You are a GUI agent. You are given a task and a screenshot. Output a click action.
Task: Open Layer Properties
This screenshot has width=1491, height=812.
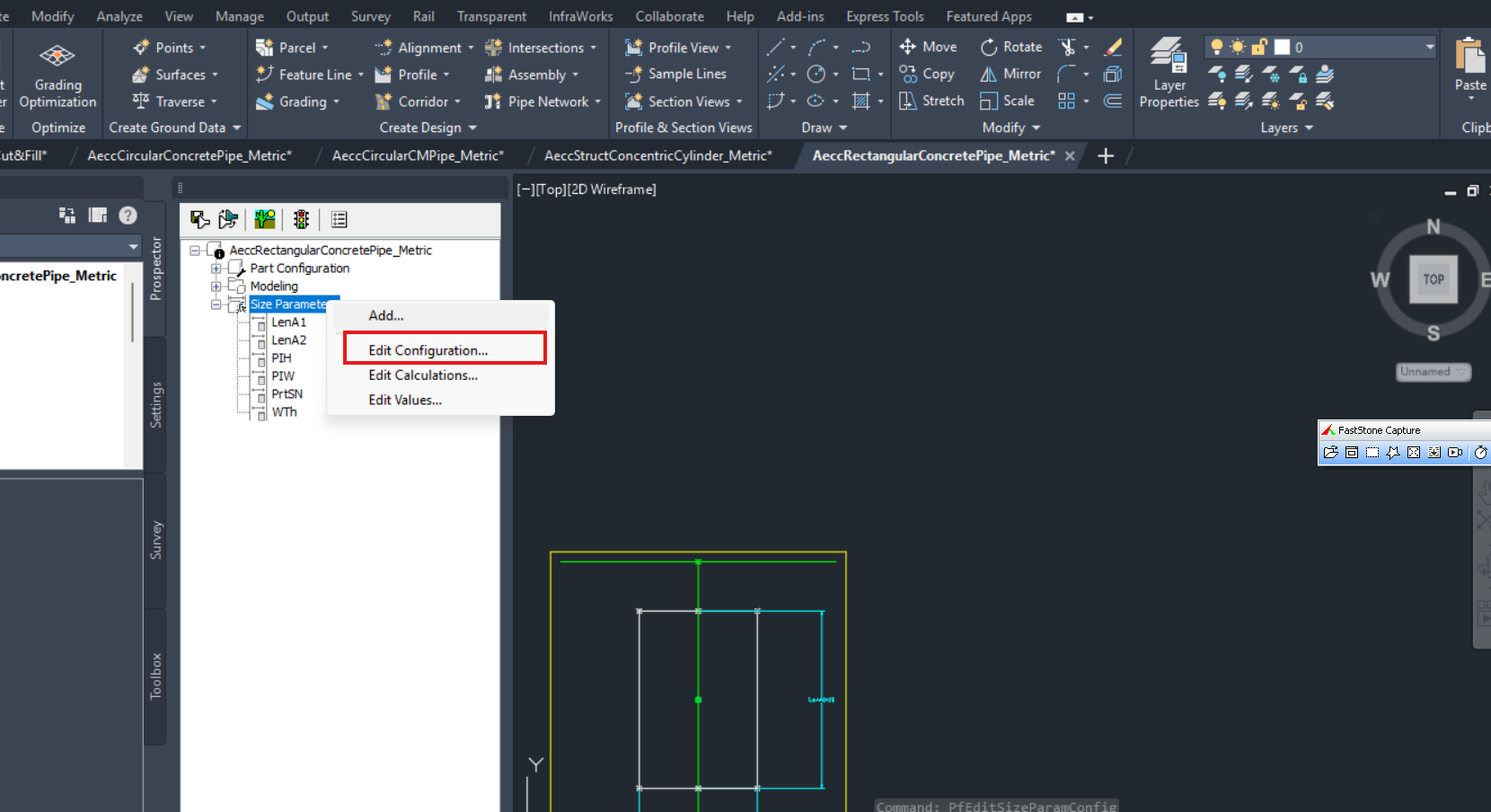[1169, 72]
